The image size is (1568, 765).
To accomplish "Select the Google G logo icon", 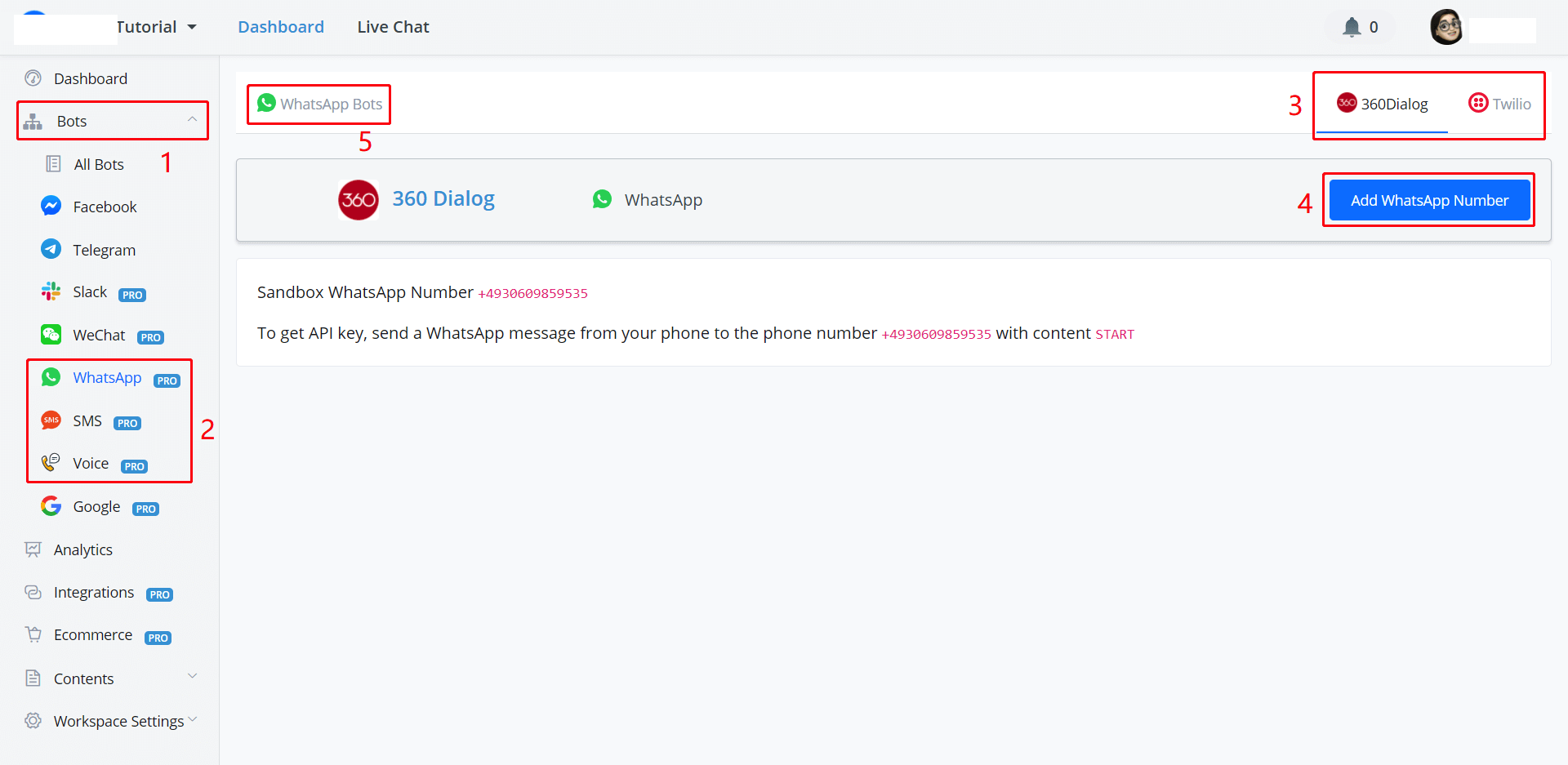I will [51, 506].
